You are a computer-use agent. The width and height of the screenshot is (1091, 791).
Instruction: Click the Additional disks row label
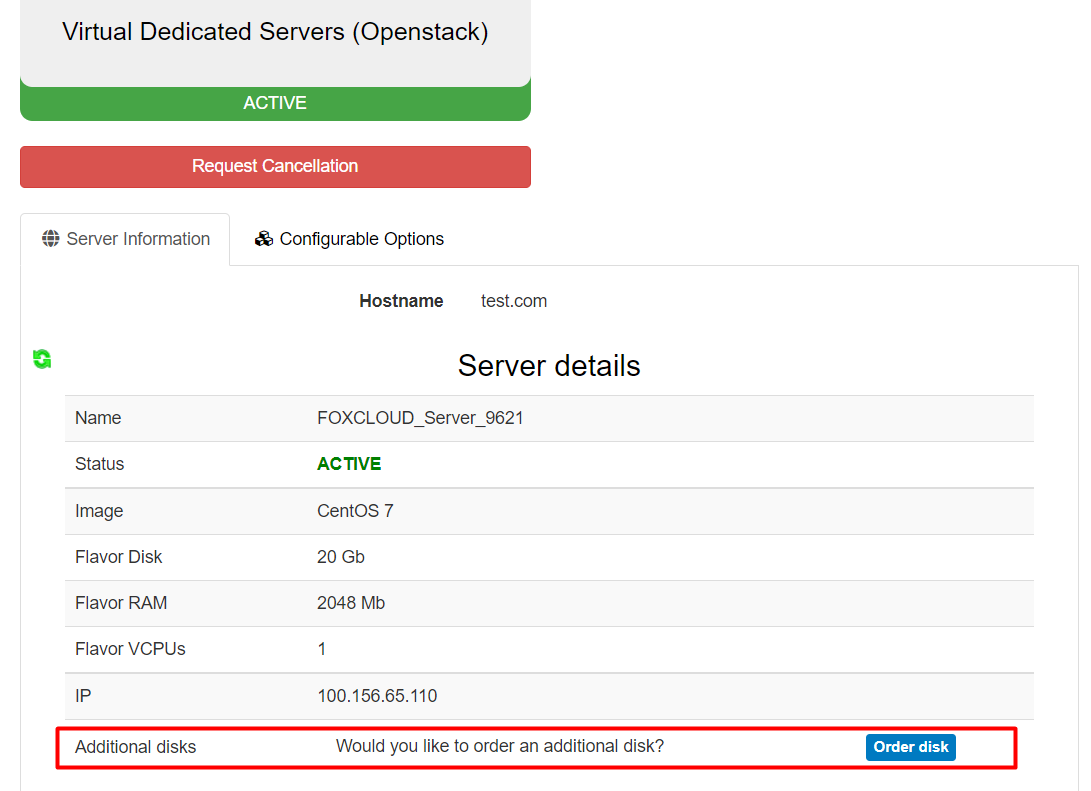(x=135, y=747)
